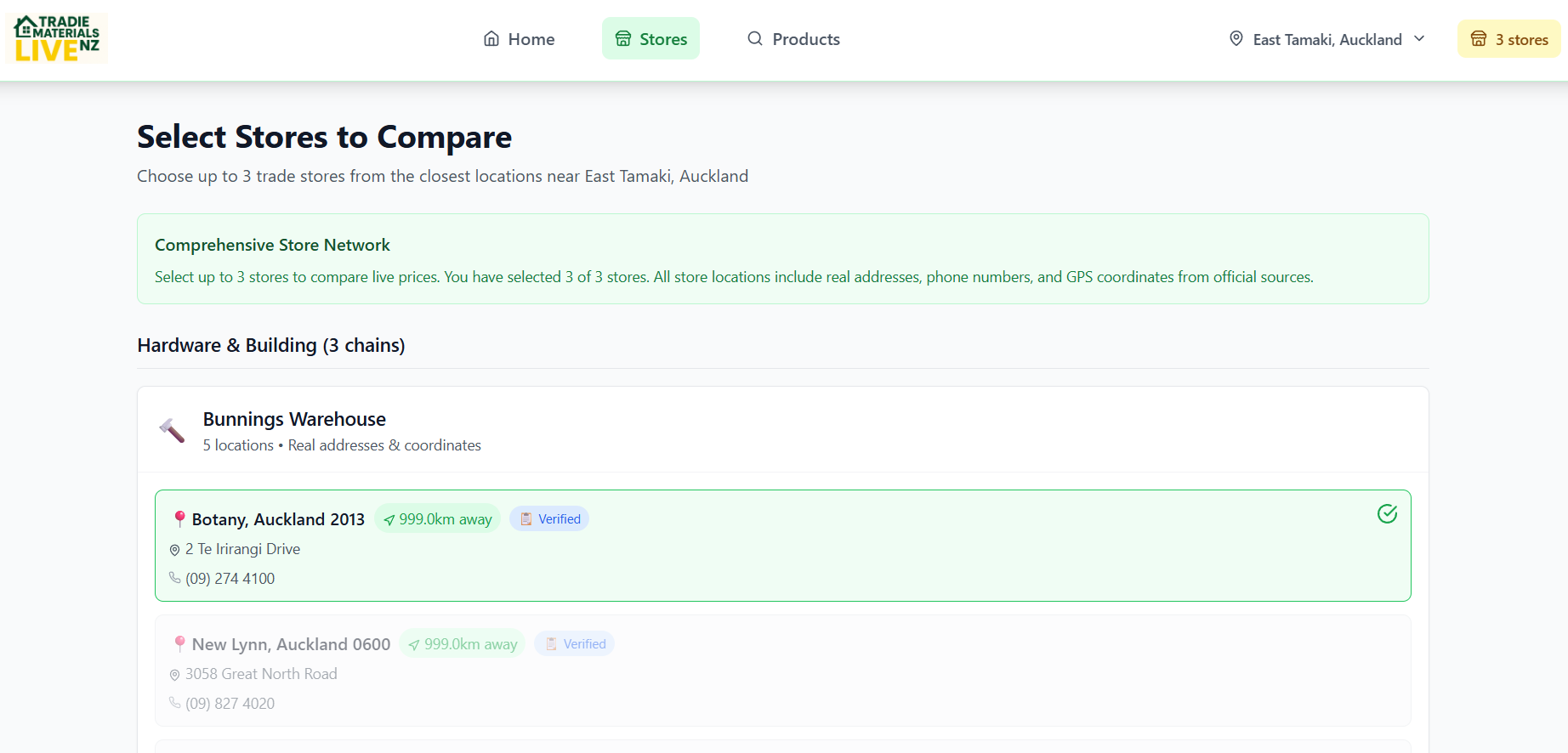Click the address 2 Te Irirangi Drive
The height and width of the screenshot is (753, 1568).
(x=242, y=549)
